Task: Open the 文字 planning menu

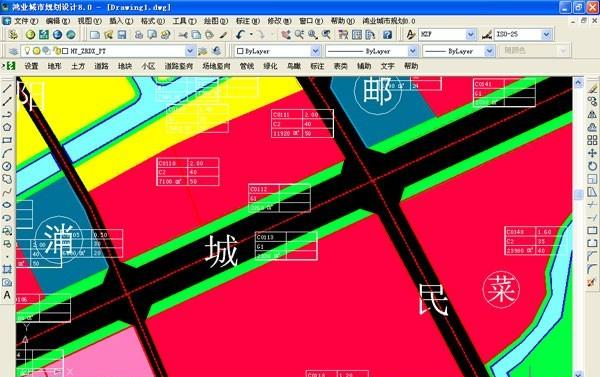Action: pyautogui.click(x=387, y=66)
